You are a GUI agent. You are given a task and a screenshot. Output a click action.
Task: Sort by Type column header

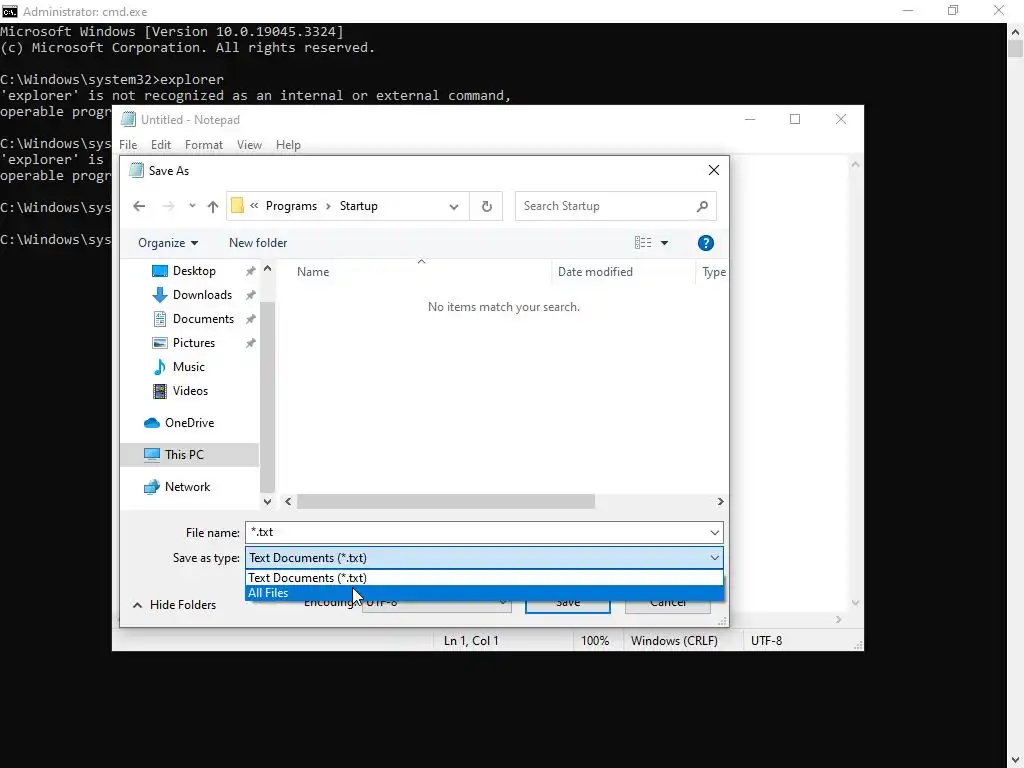coord(713,272)
